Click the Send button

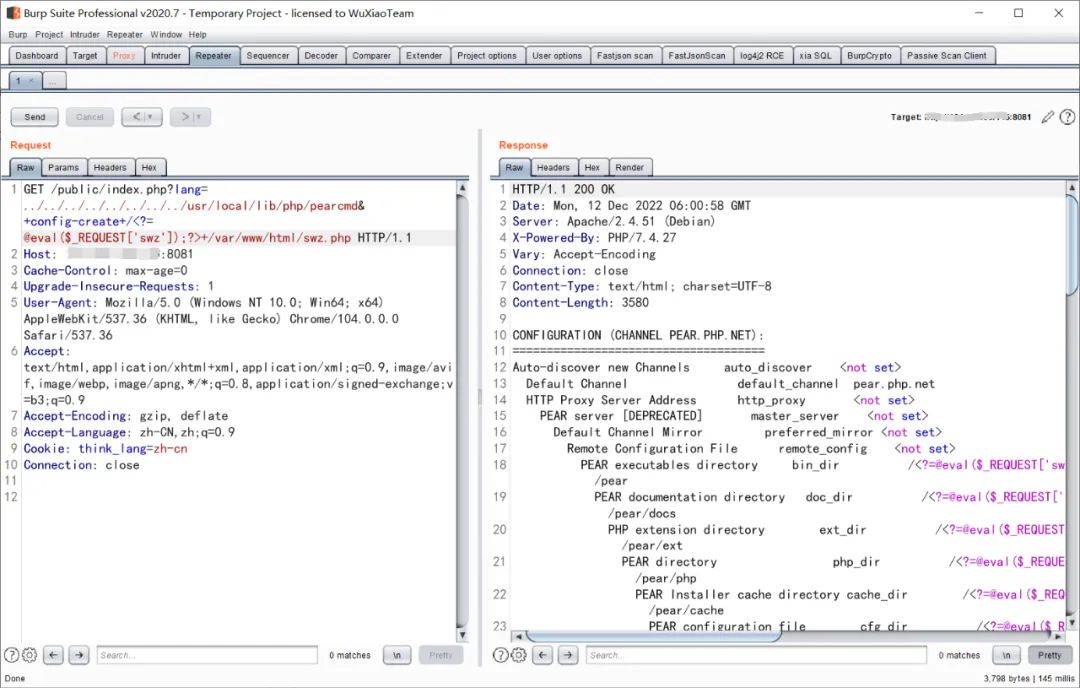34,117
